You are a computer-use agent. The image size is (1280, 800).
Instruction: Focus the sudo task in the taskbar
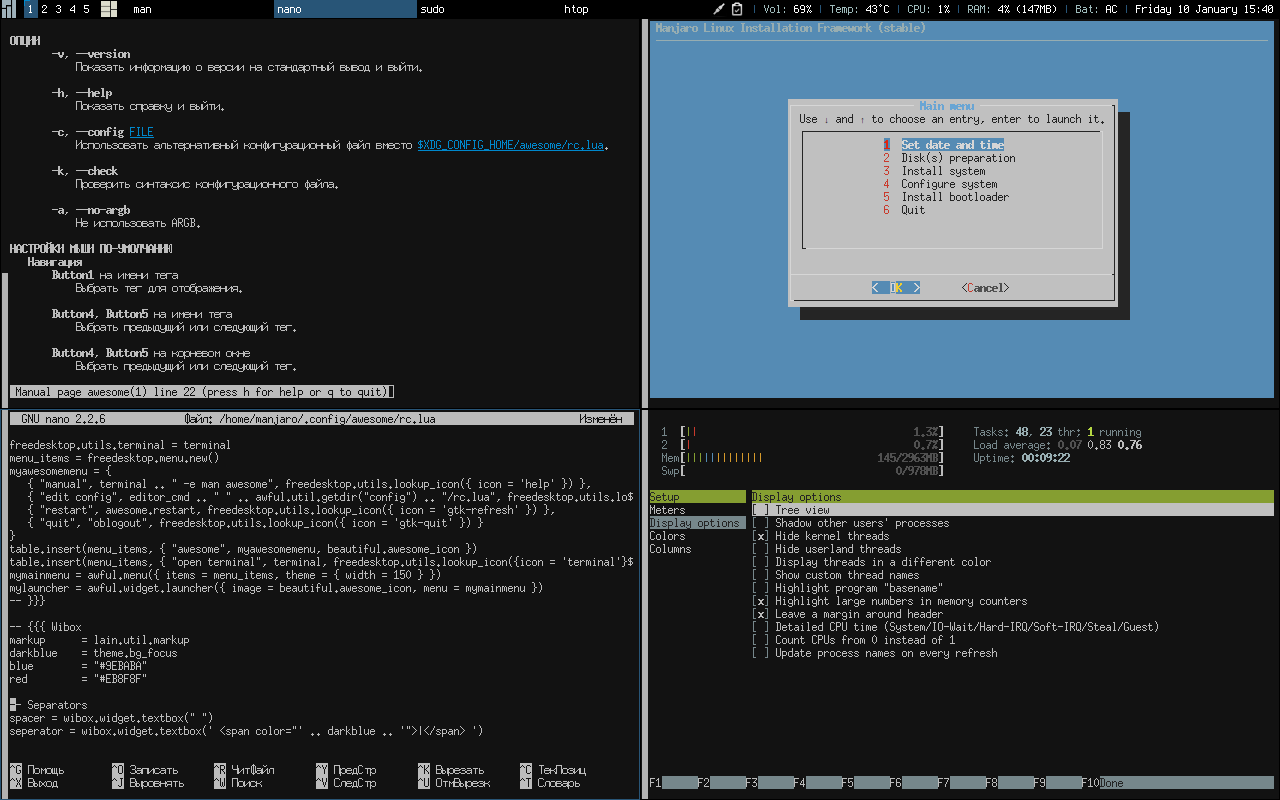tap(489, 9)
